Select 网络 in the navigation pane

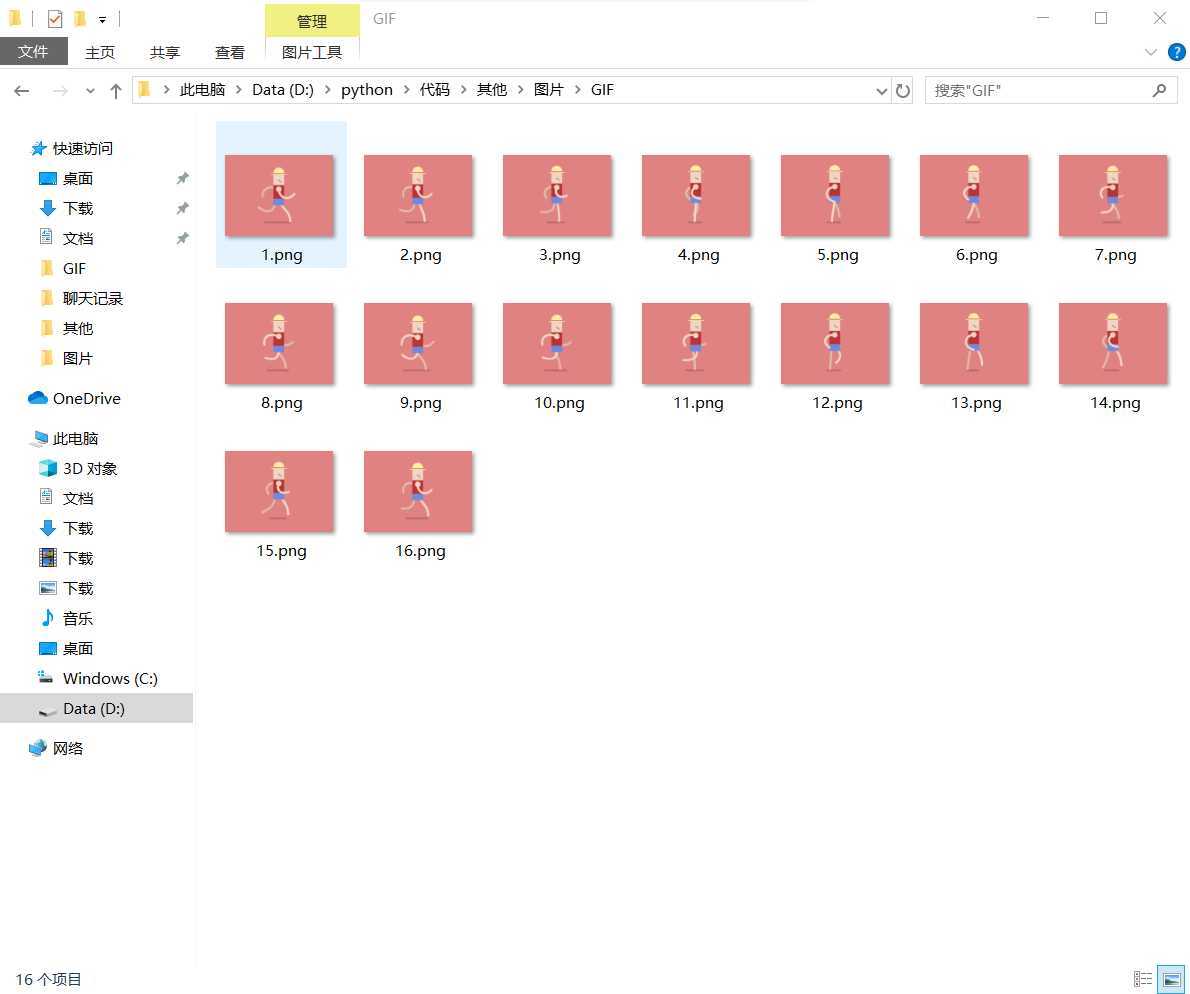(x=68, y=749)
